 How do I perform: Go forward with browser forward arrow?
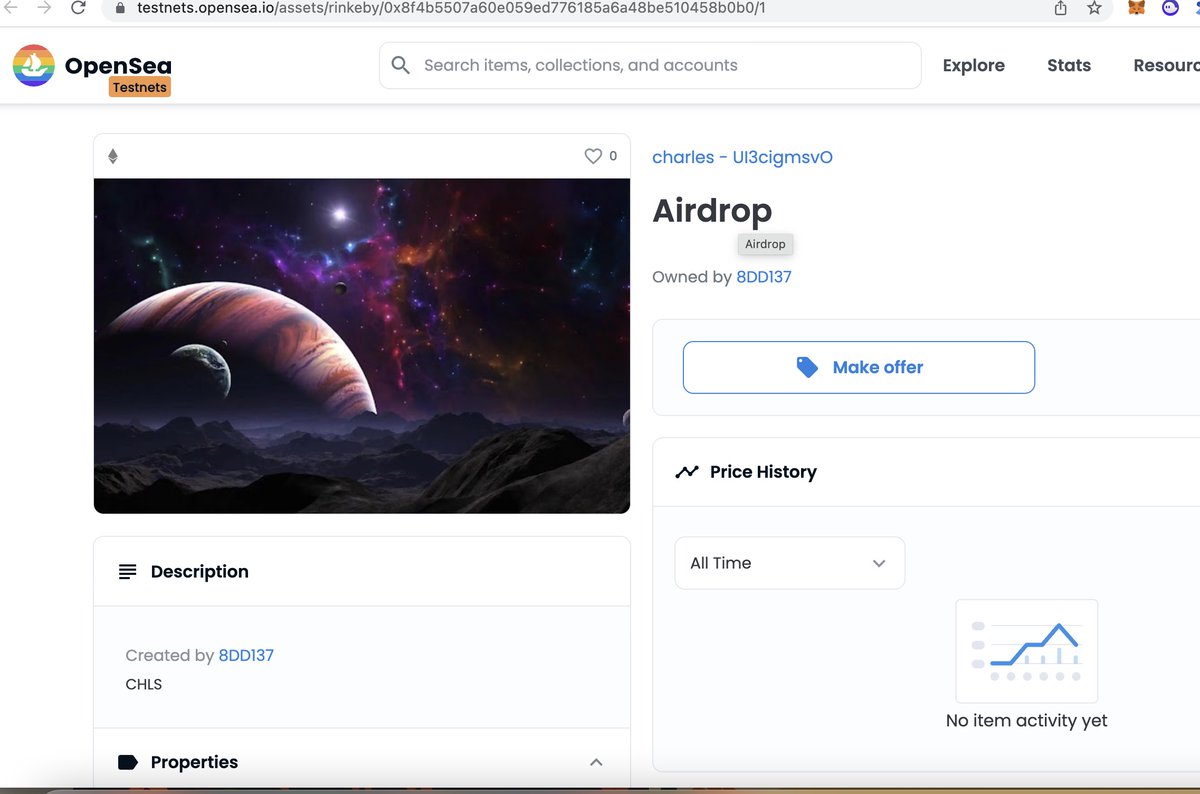click(x=44, y=8)
